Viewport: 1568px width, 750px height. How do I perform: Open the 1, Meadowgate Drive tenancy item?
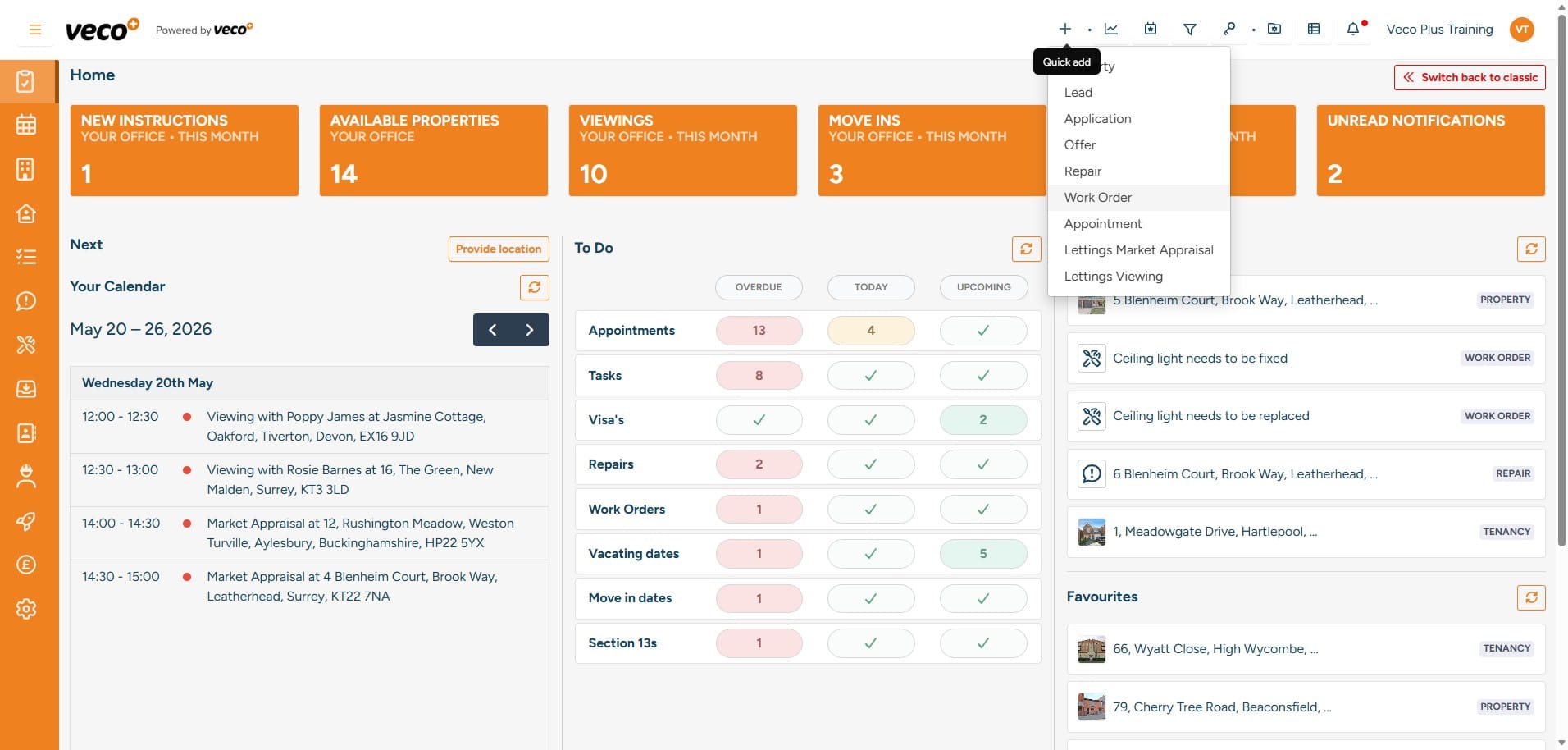tap(1306, 532)
